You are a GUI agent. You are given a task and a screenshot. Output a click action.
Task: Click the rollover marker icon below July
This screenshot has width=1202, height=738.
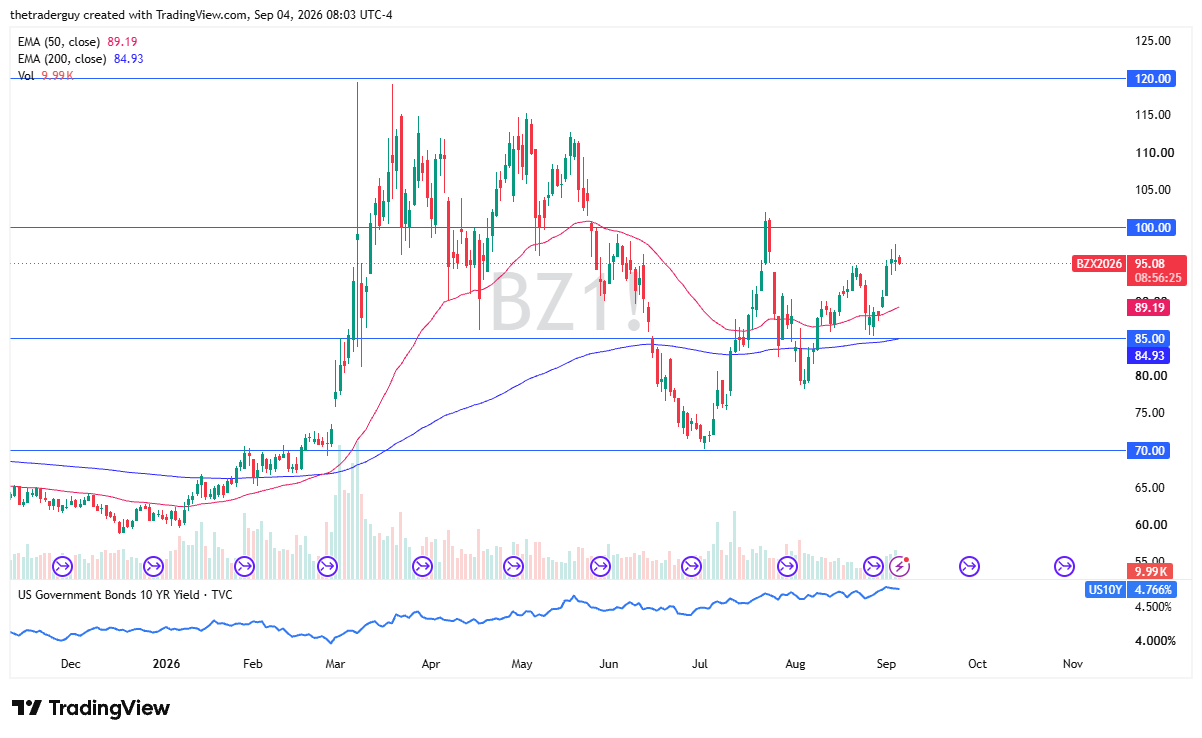point(691,567)
